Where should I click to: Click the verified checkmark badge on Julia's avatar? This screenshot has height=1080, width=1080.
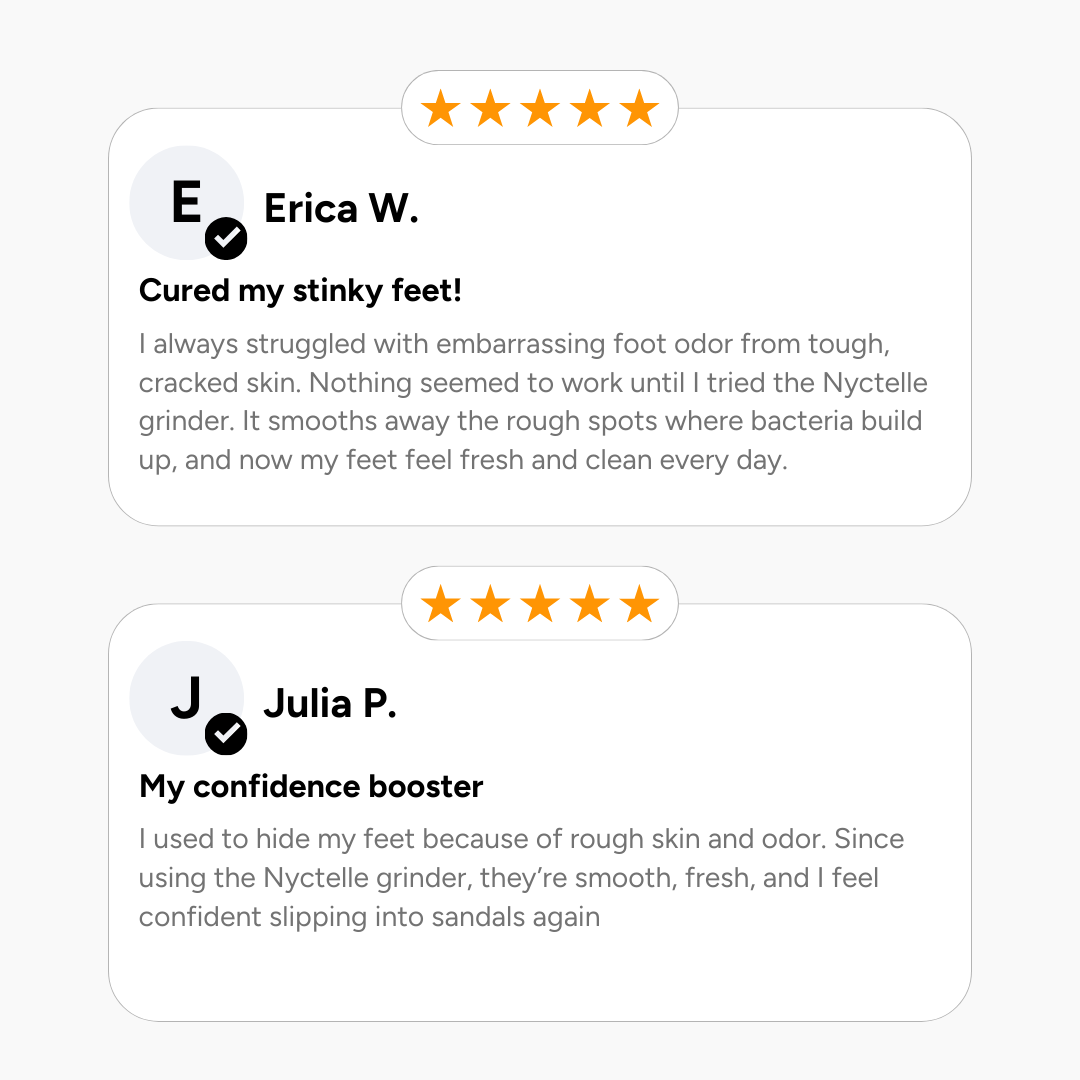tap(226, 734)
